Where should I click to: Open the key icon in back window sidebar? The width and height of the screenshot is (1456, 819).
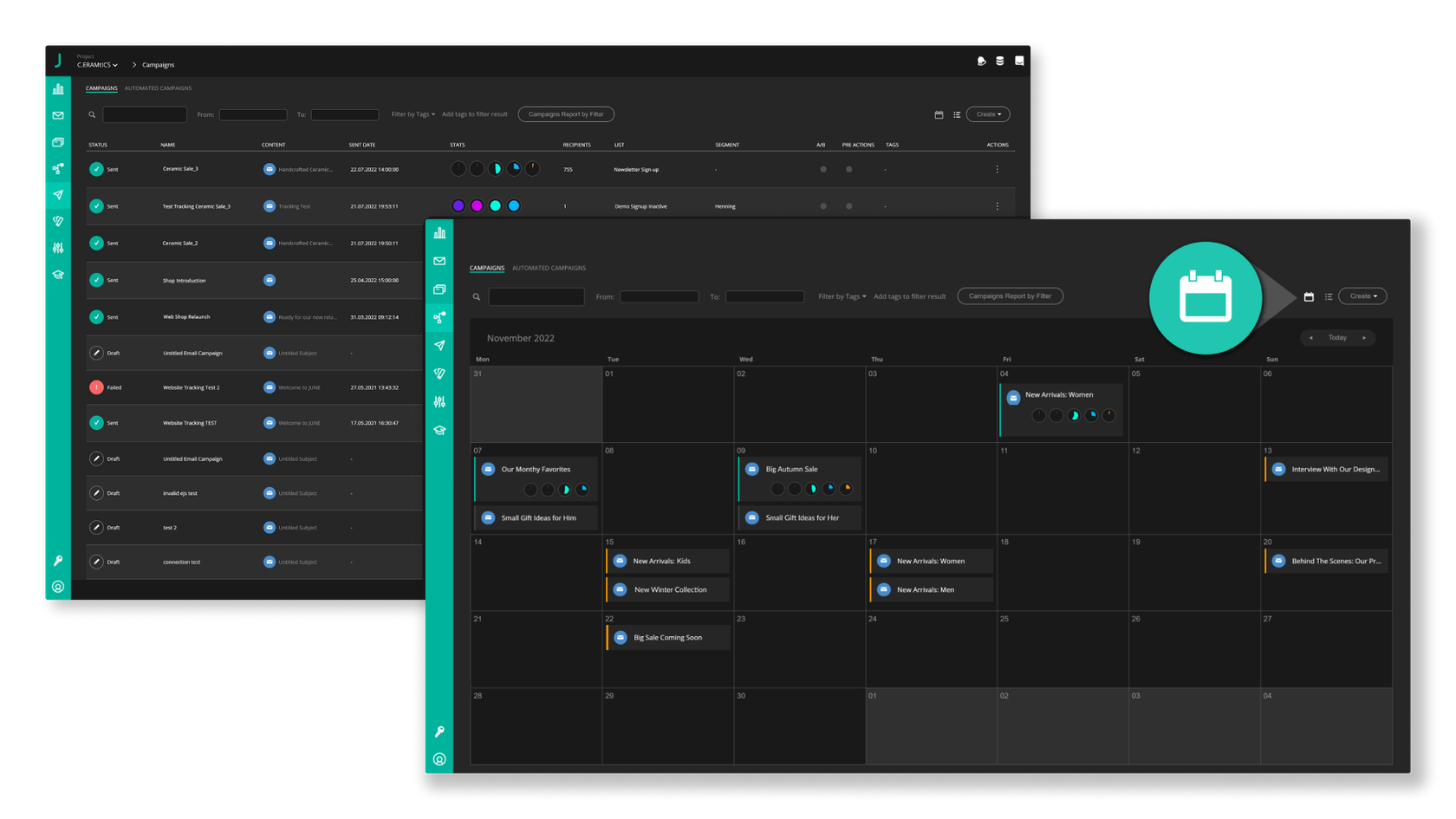tap(58, 561)
